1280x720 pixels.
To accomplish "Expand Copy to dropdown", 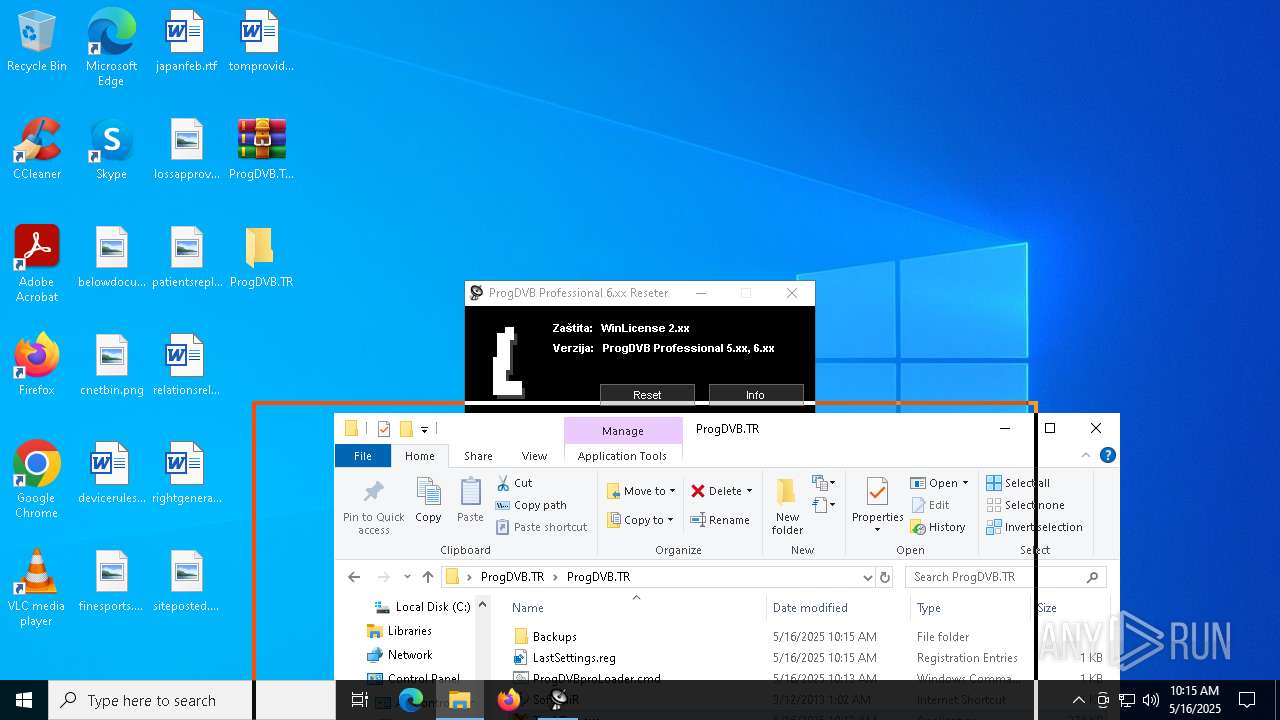I will (672, 520).
